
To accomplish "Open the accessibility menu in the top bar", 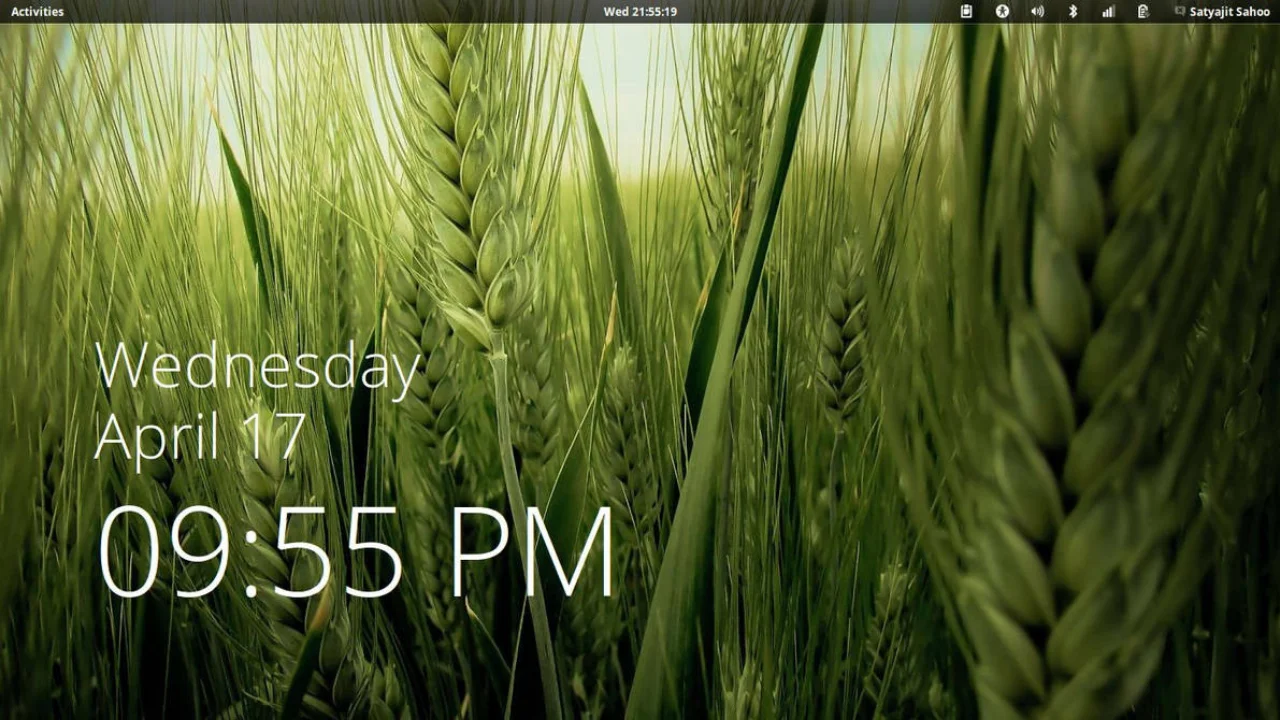I will pos(1001,11).
